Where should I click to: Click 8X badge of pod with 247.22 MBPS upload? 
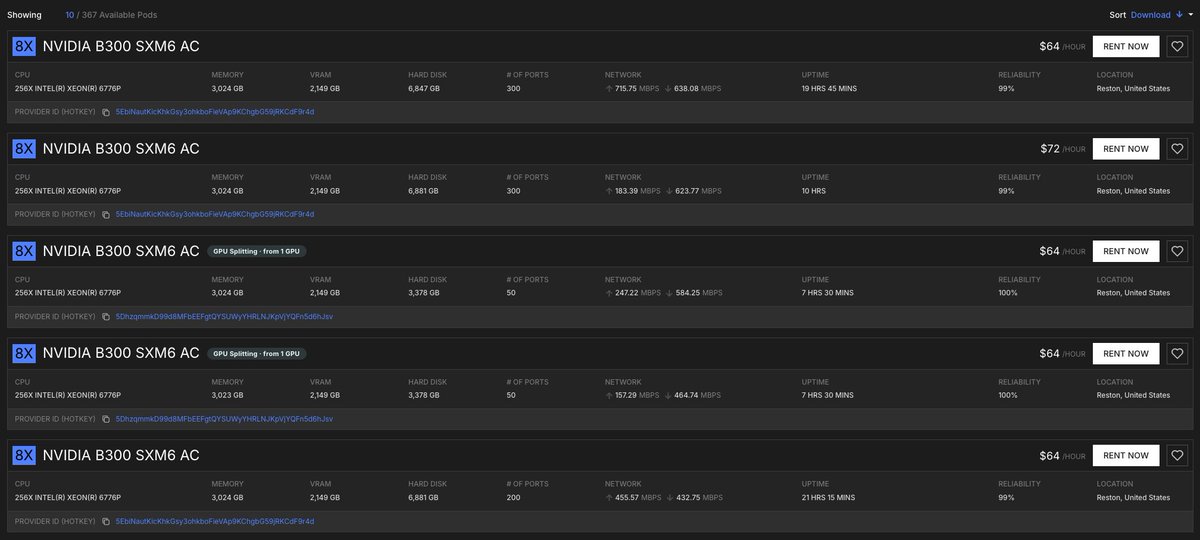[x=24, y=251]
